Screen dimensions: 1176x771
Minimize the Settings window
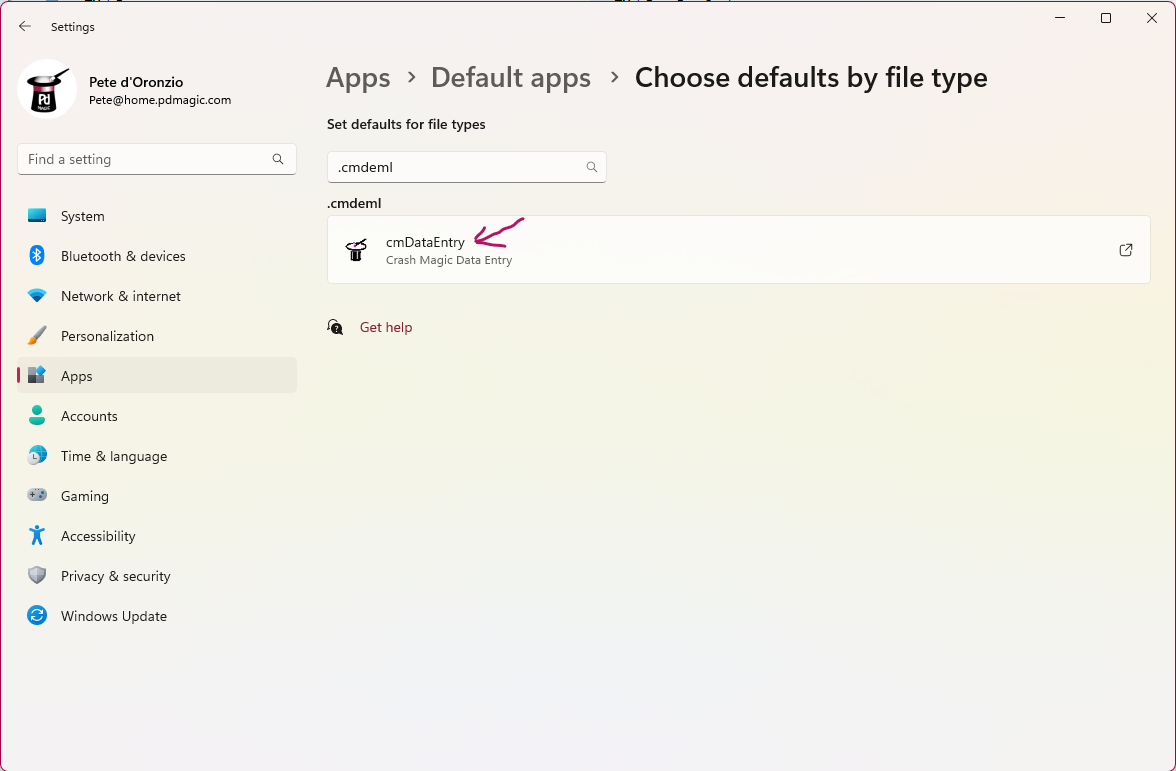point(1060,18)
